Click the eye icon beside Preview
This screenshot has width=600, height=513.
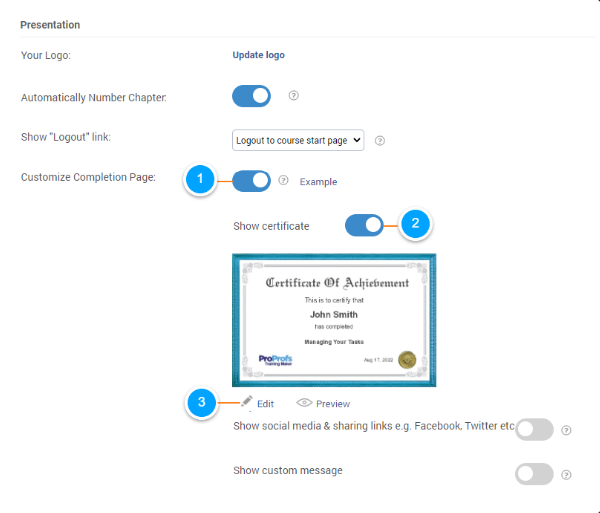[x=304, y=403]
